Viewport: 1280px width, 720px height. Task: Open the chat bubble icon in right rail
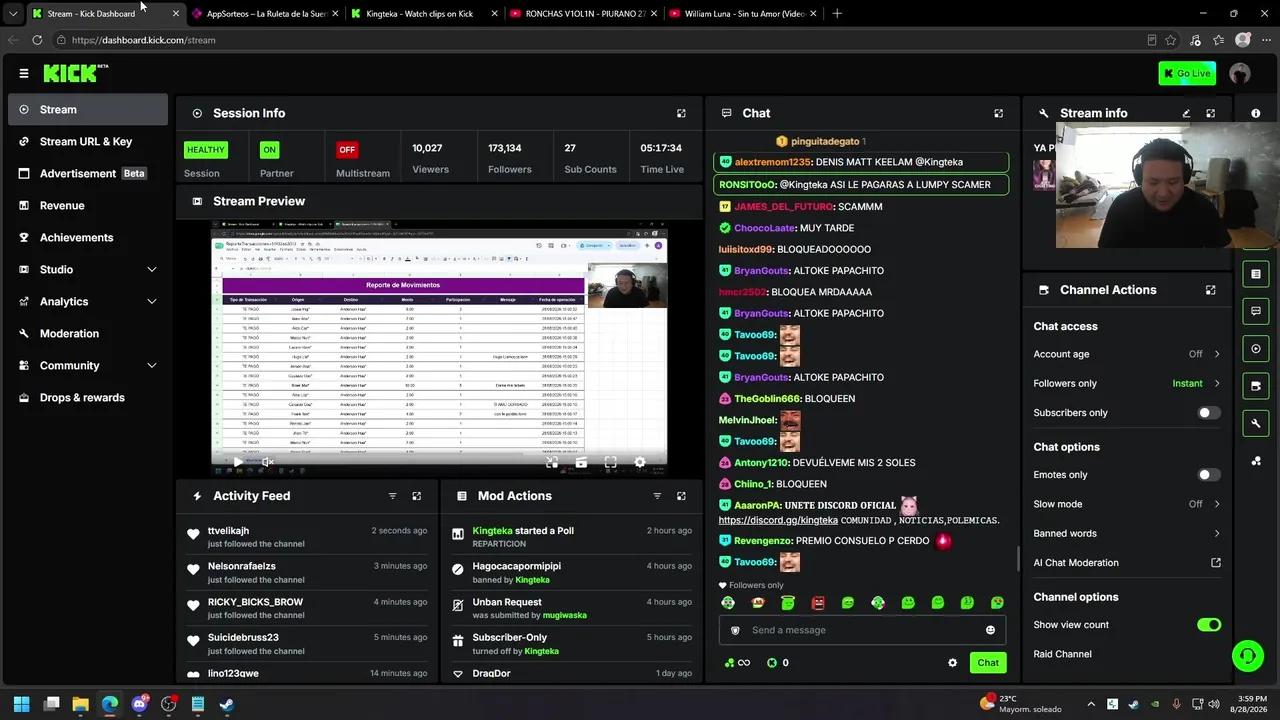click(x=1256, y=312)
